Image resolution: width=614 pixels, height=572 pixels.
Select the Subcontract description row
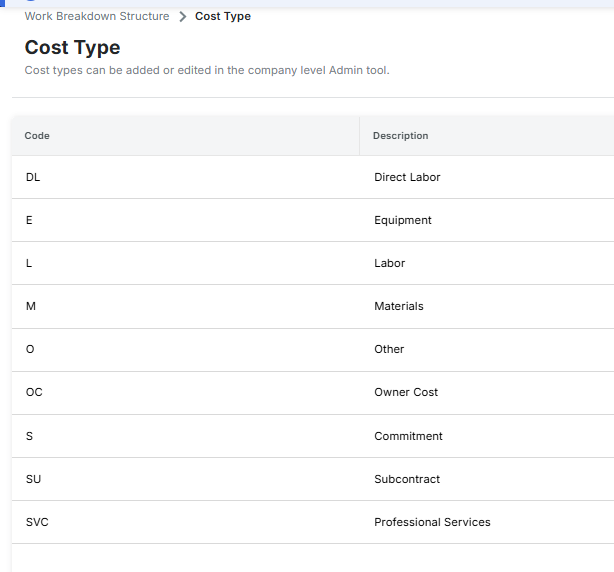(x=407, y=479)
